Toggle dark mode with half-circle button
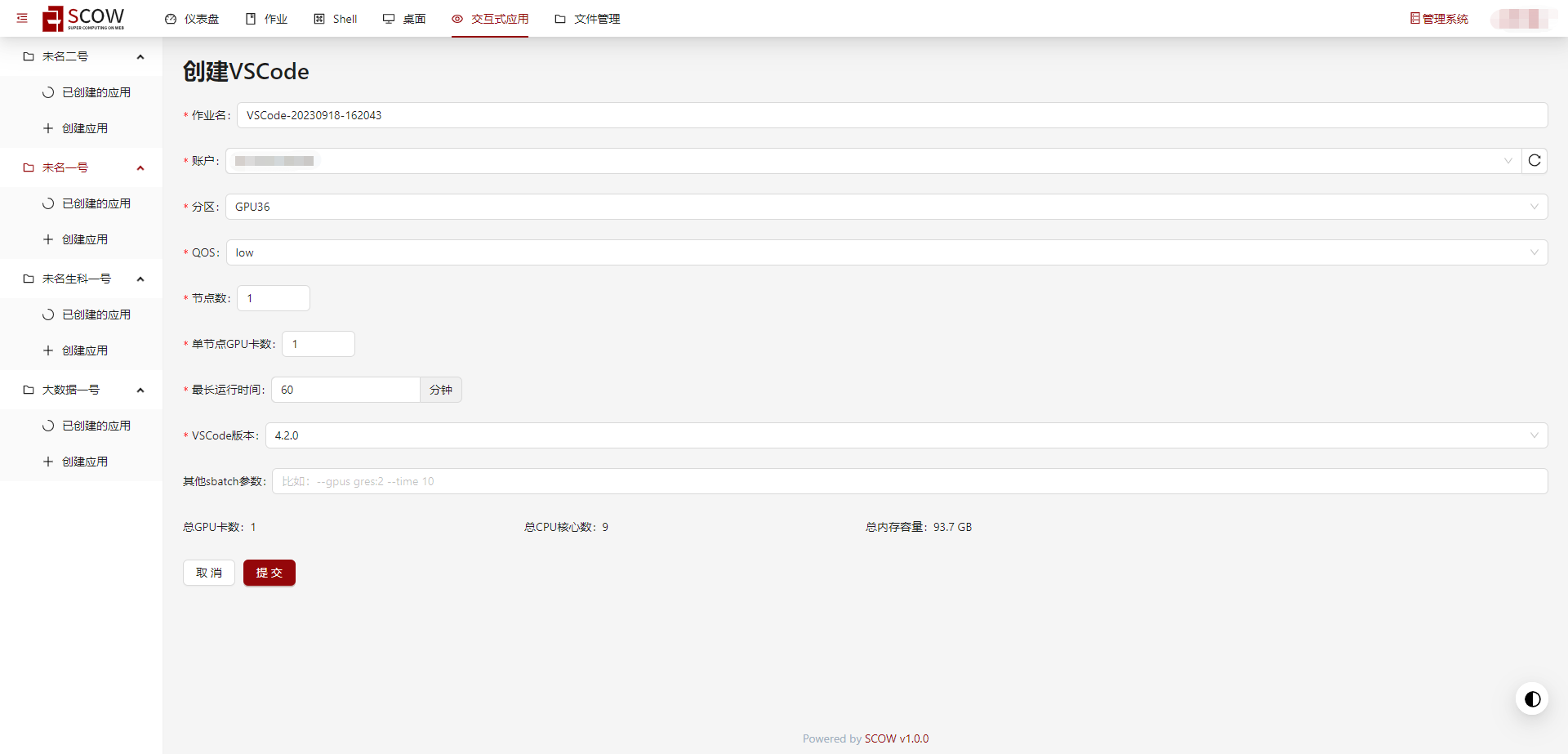Image resolution: width=1568 pixels, height=754 pixels. click(1532, 699)
